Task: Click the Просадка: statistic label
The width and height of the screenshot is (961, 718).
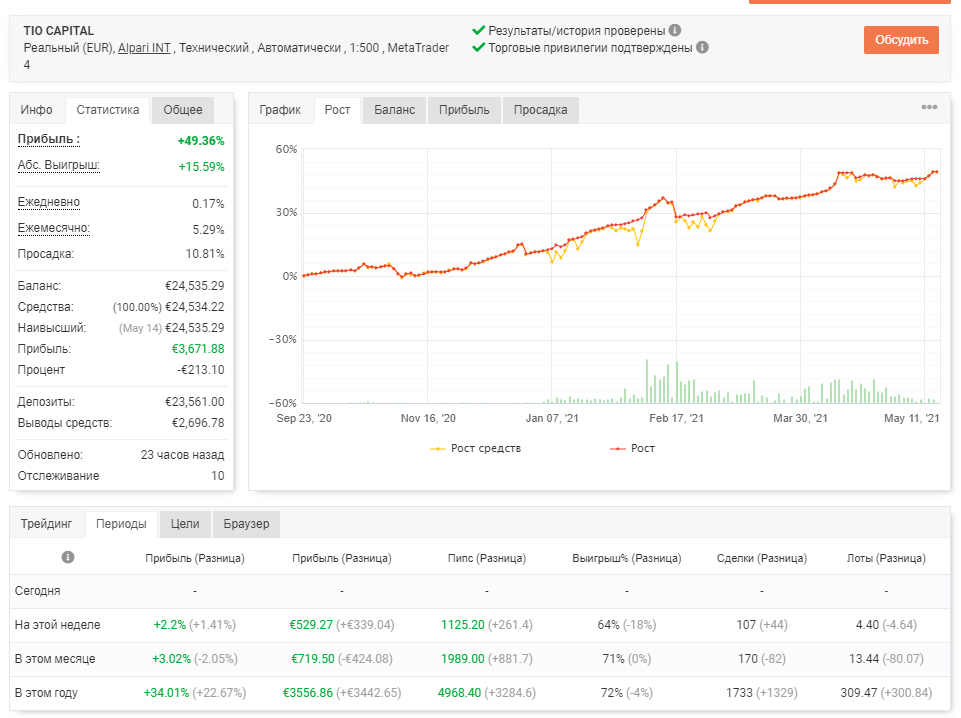Action: [x=45, y=254]
